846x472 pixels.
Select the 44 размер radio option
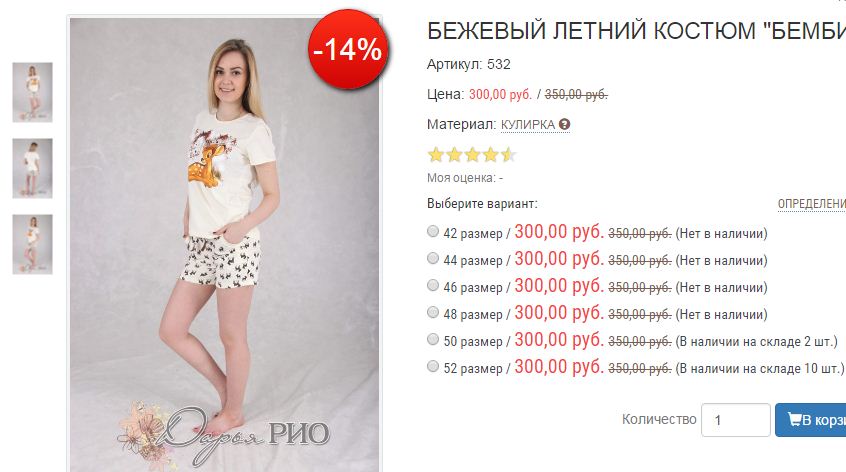[x=433, y=258]
